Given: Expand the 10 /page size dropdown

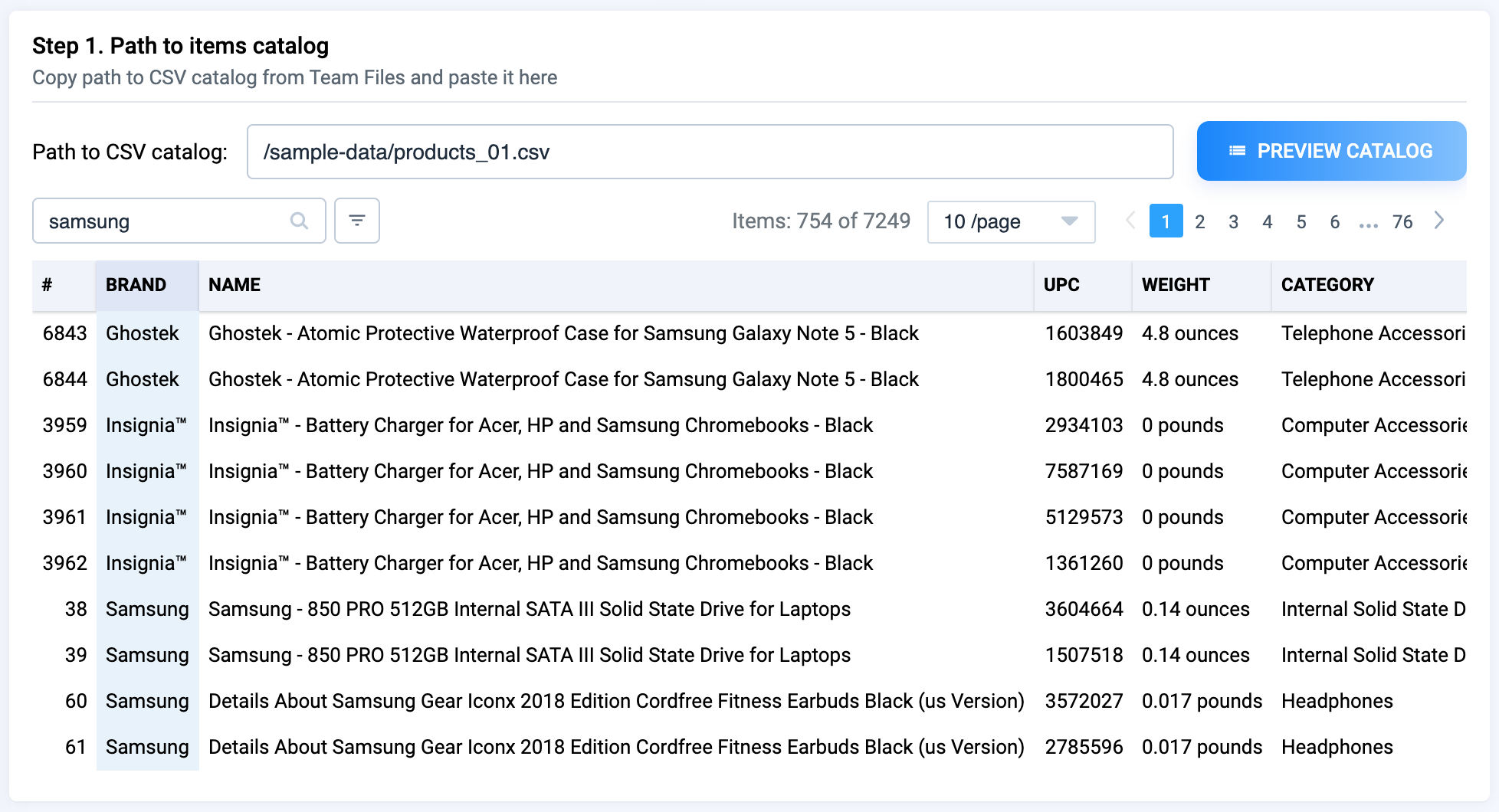Looking at the screenshot, I should pos(1011,222).
